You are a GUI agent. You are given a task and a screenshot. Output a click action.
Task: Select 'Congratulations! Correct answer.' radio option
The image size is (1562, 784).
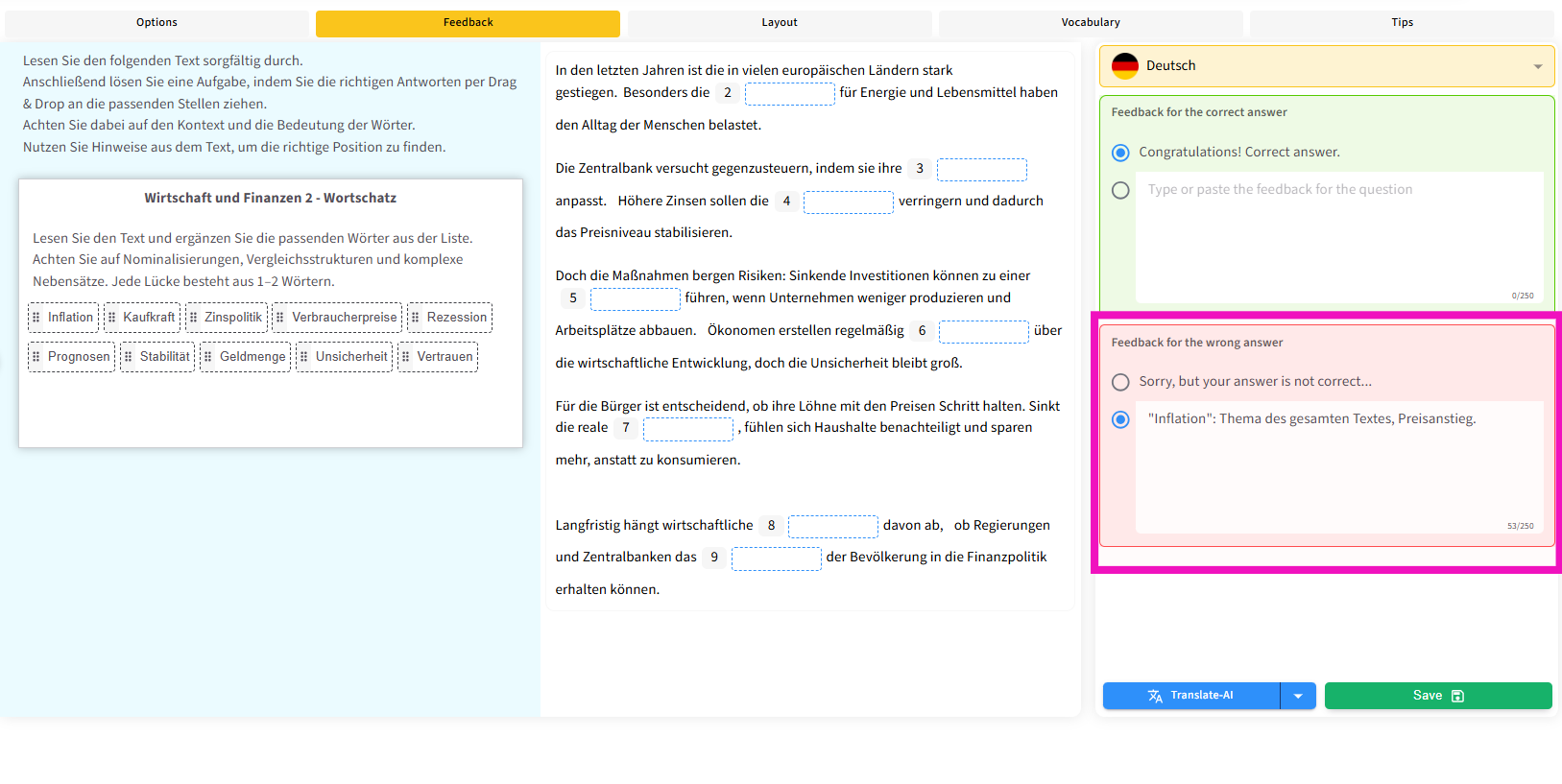[1120, 153]
